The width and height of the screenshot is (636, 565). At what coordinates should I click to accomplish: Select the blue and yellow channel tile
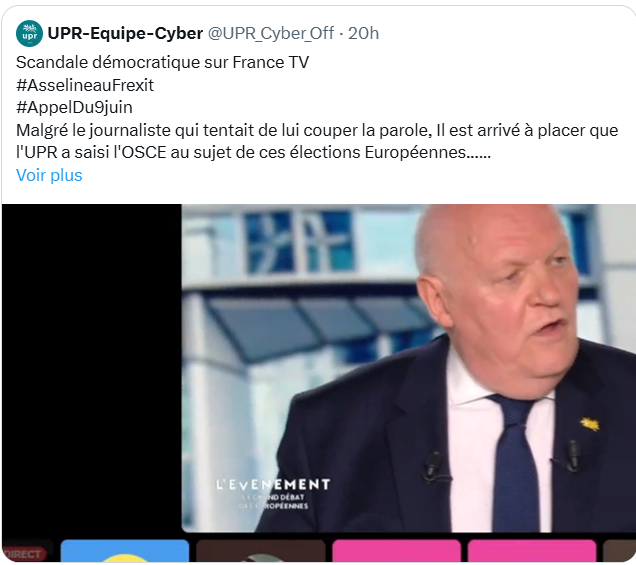point(125,551)
